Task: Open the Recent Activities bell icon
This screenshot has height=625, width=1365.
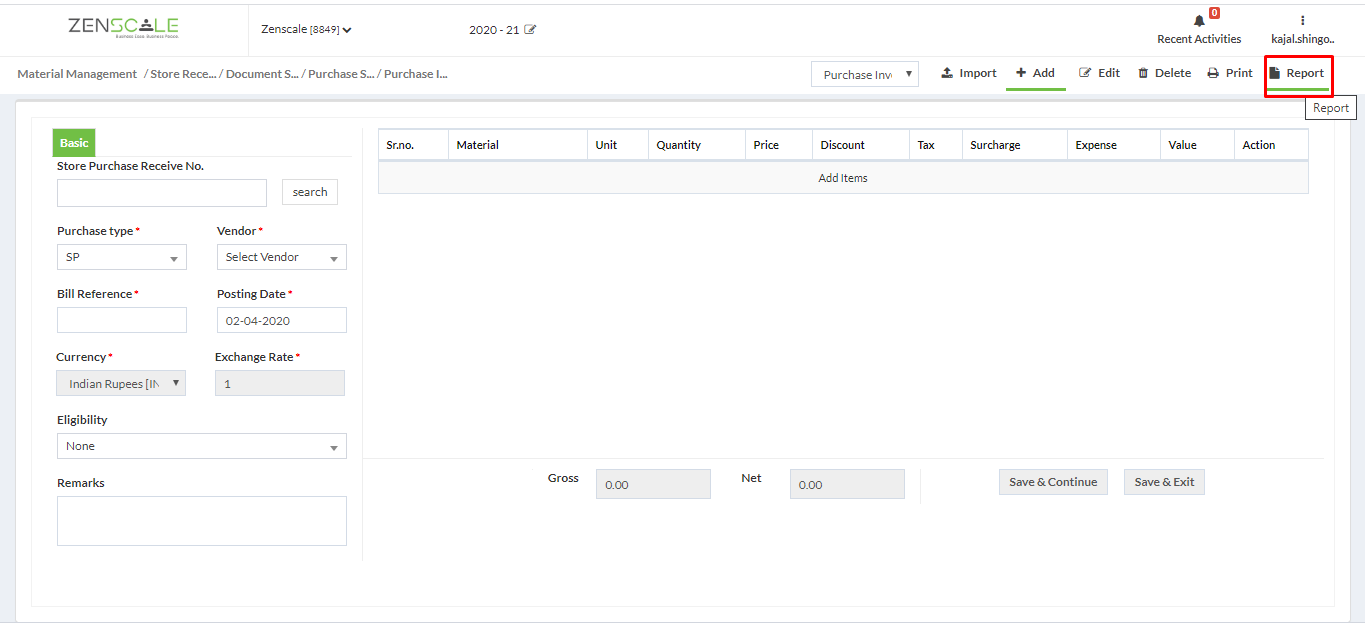Action: tap(1199, 21)
